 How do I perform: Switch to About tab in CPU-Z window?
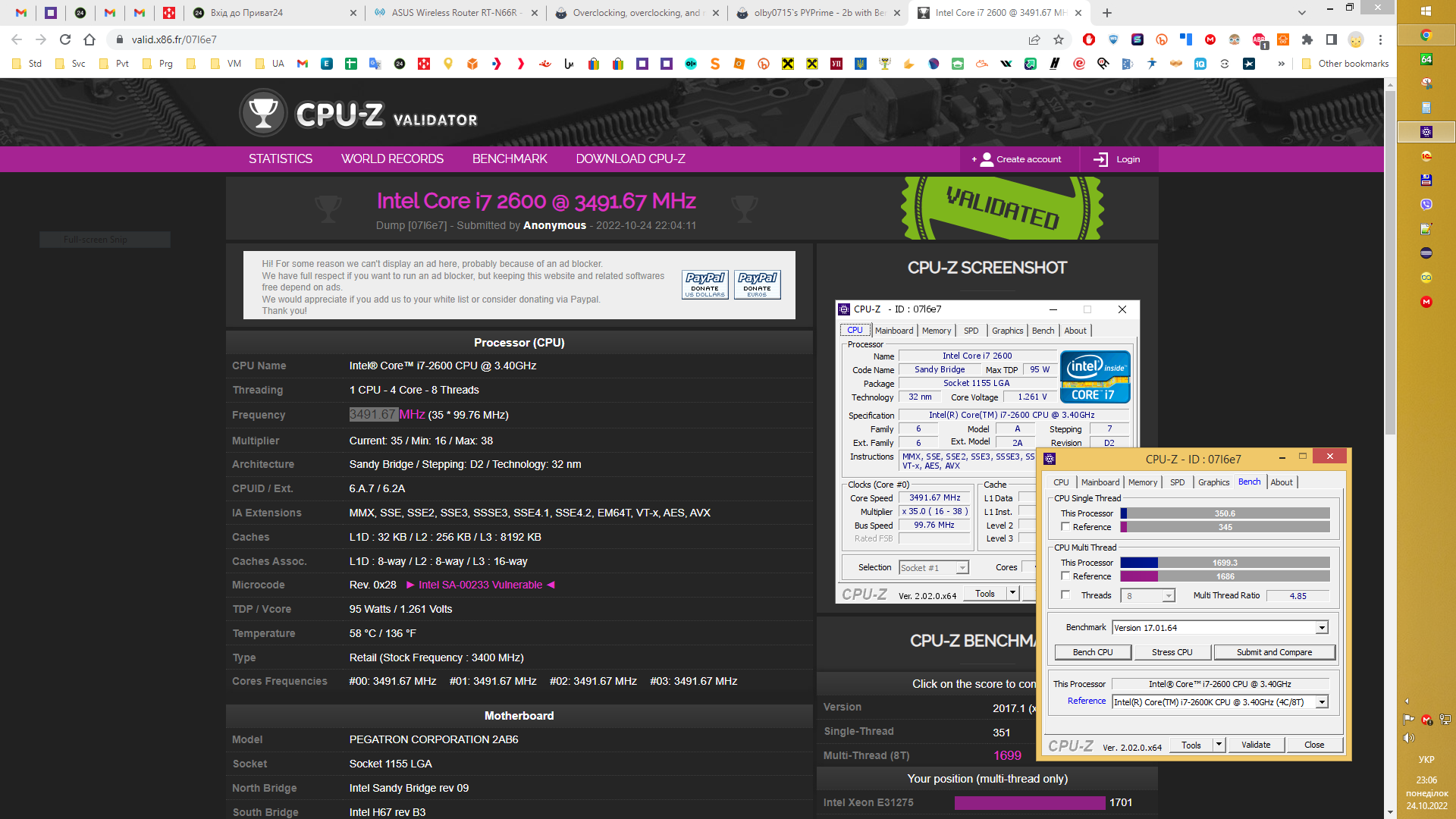(1282, 482)
